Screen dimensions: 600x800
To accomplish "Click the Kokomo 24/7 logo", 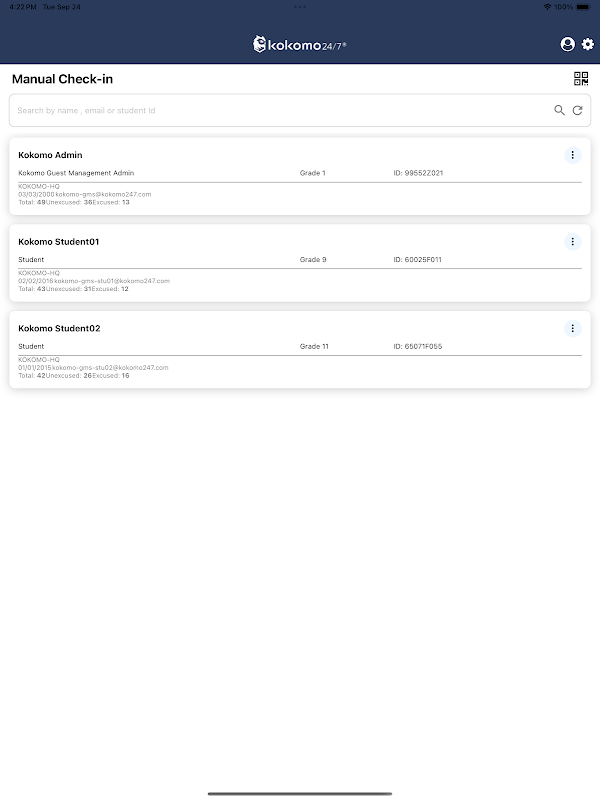I will 299,44.
